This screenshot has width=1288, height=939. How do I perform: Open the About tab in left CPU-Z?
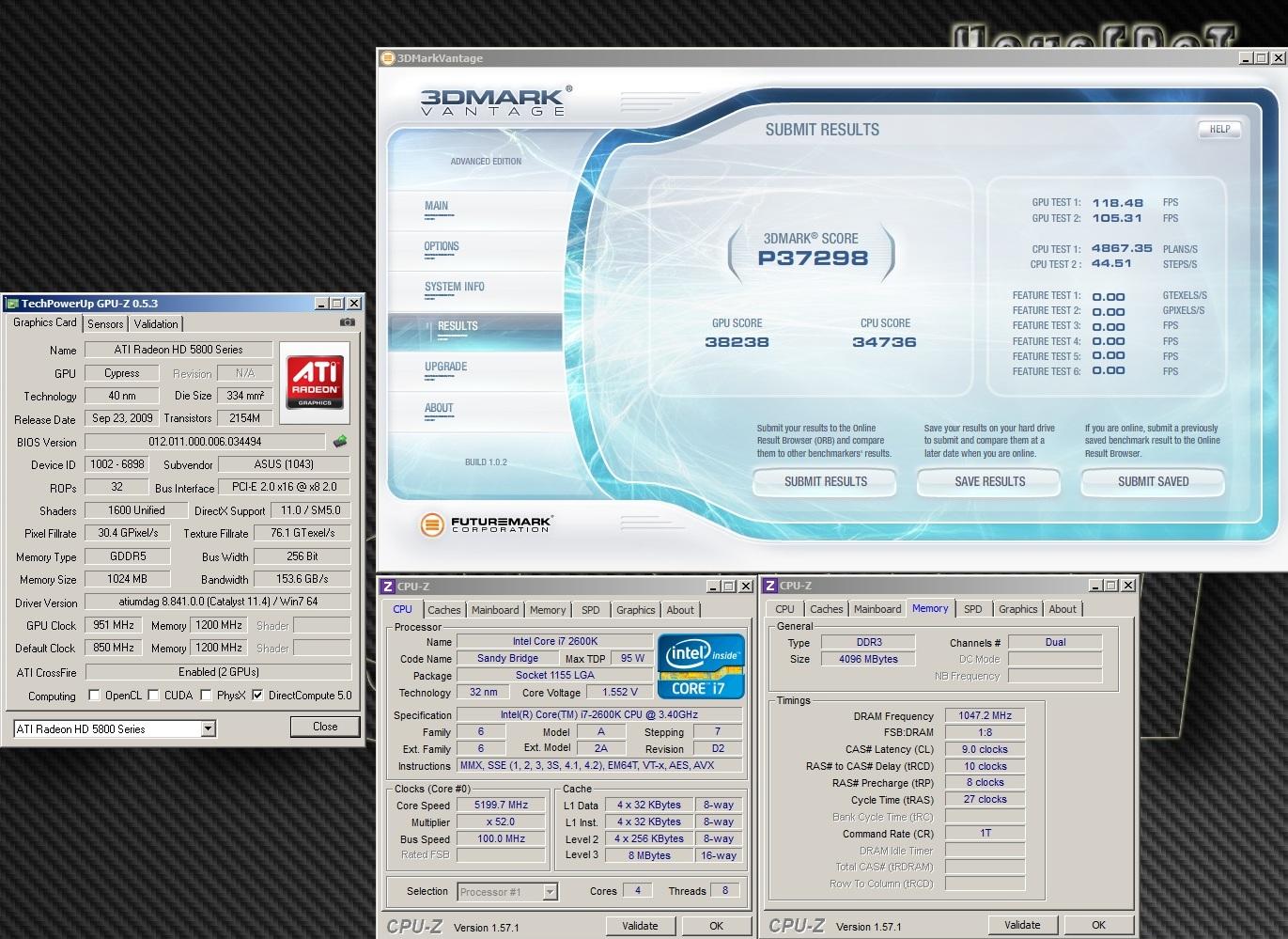(x=680, y=610)
